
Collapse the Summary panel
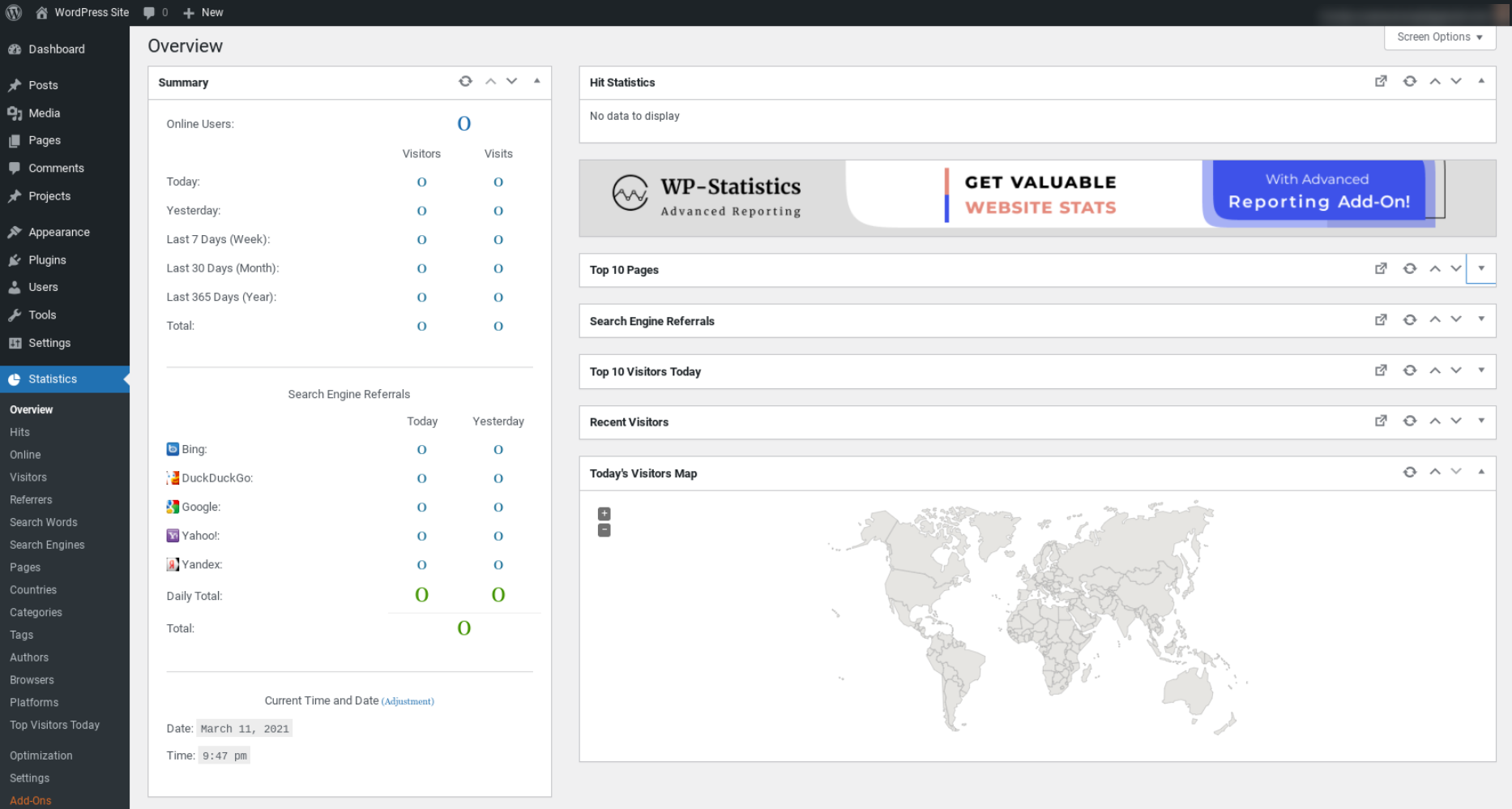click(x=536, y=81)
